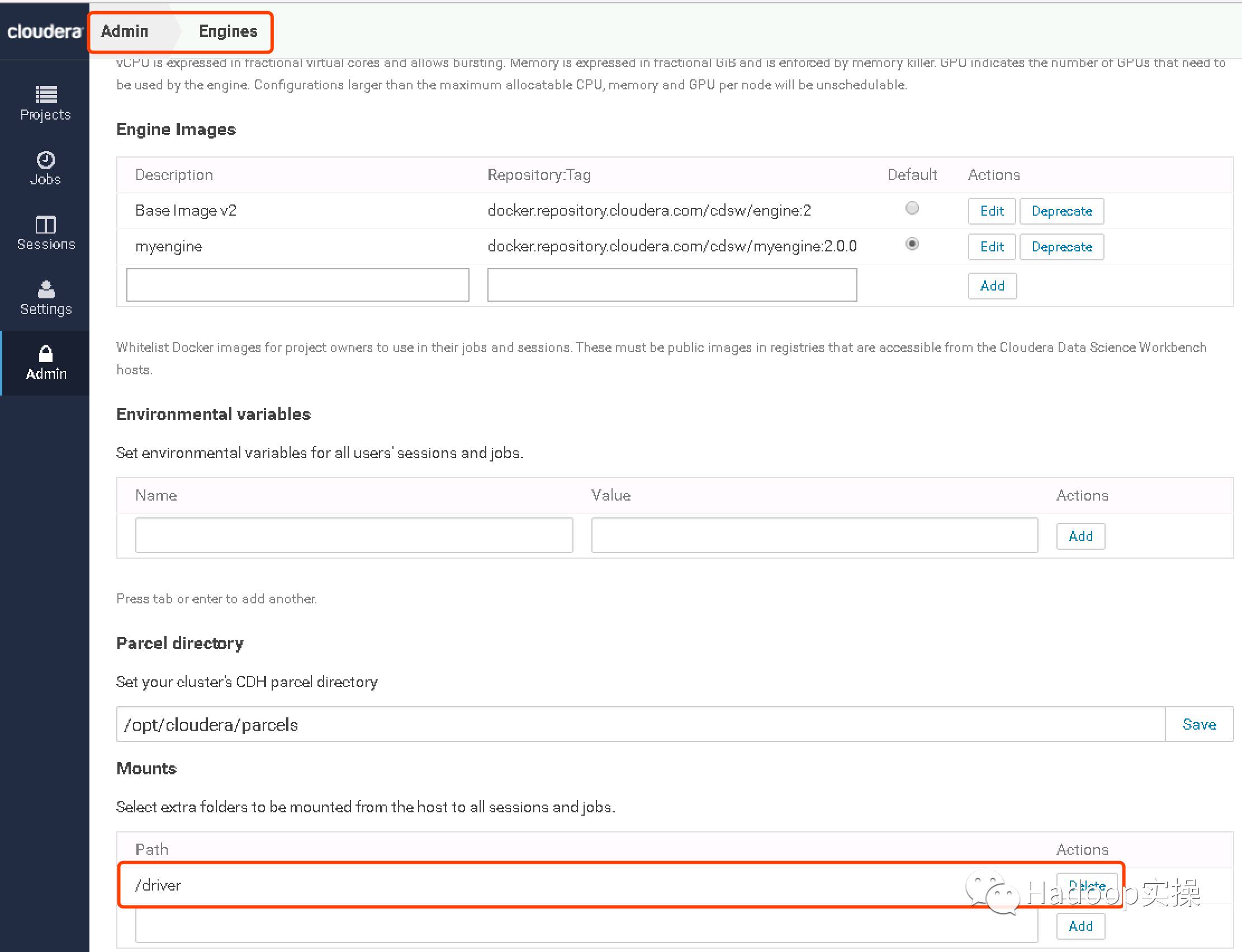
Task: Click the Environmental variables heading
Action: pos(213,414)
